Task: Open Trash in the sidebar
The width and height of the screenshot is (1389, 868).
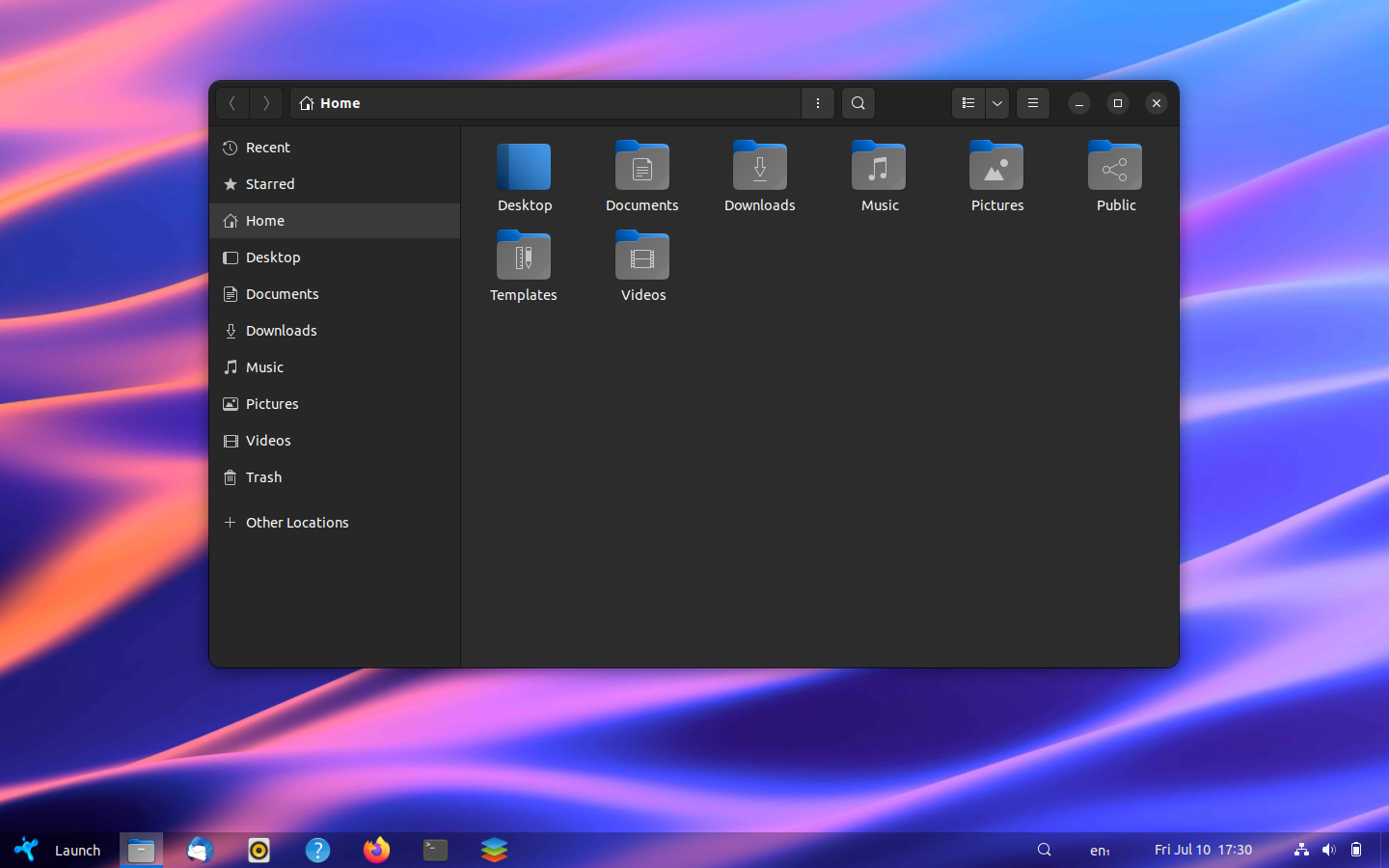Action: pos(335,477)
